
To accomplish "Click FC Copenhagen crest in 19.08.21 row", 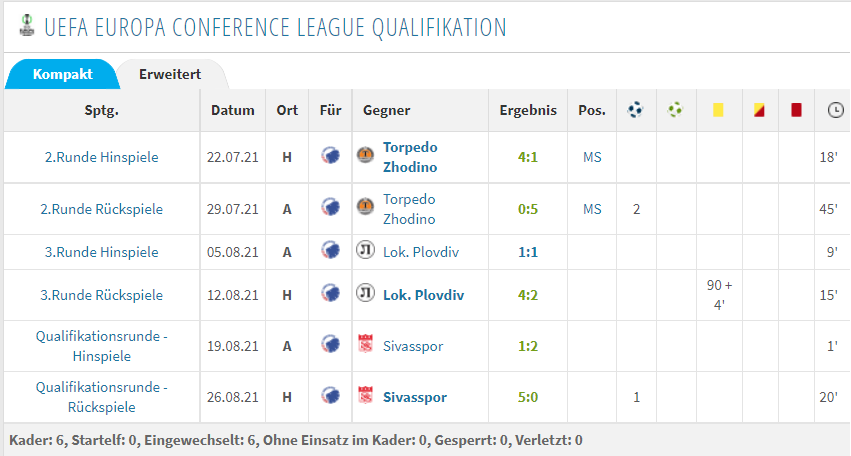I will click(x=331, y=345).
